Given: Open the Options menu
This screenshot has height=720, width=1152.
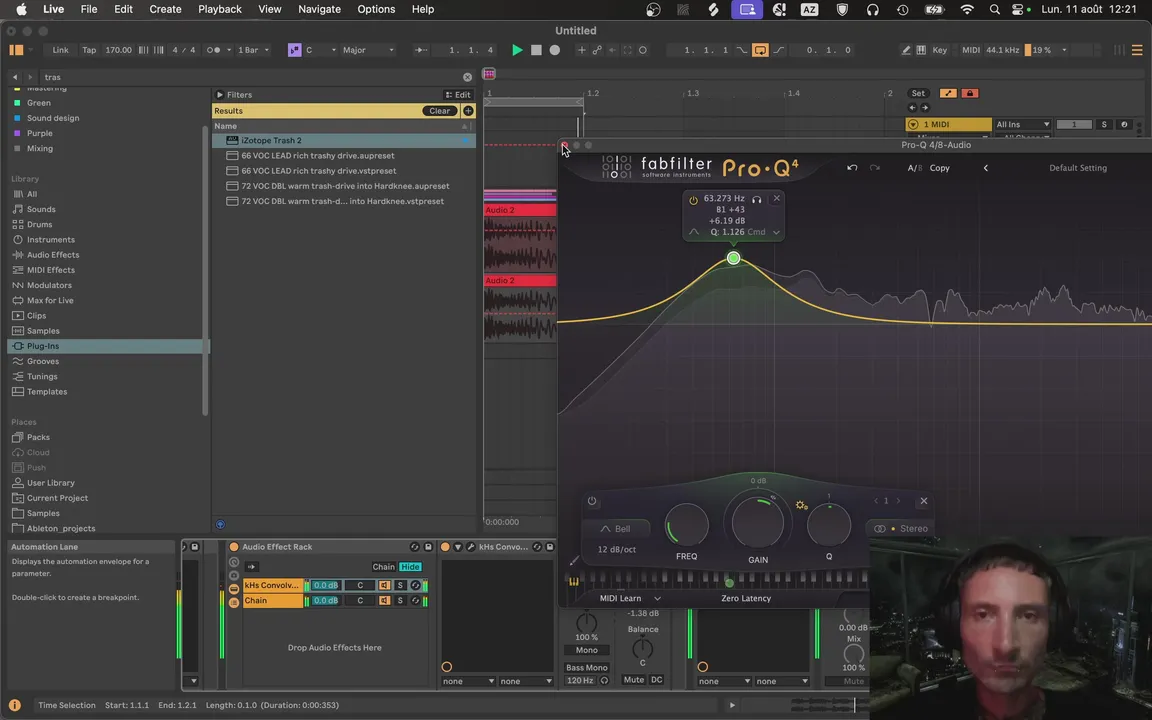Looking at the screenshot, I should click(x=376, y=10).
